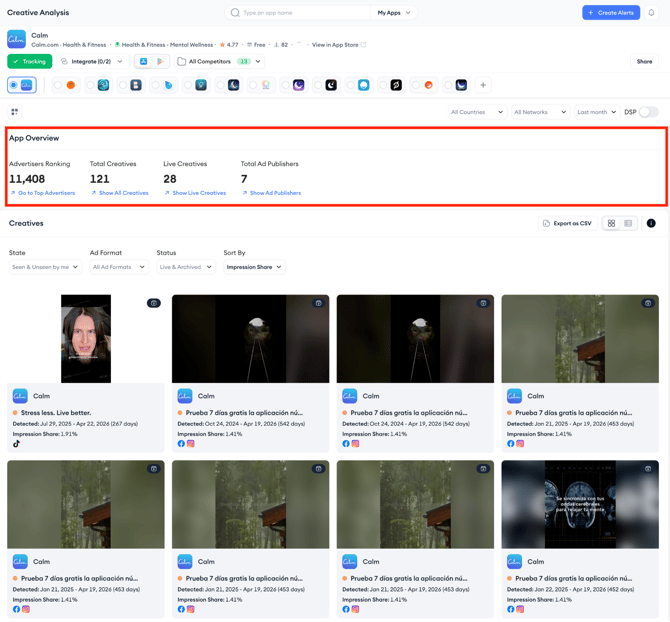Click the star rating 4.77

tap(229, 44)
